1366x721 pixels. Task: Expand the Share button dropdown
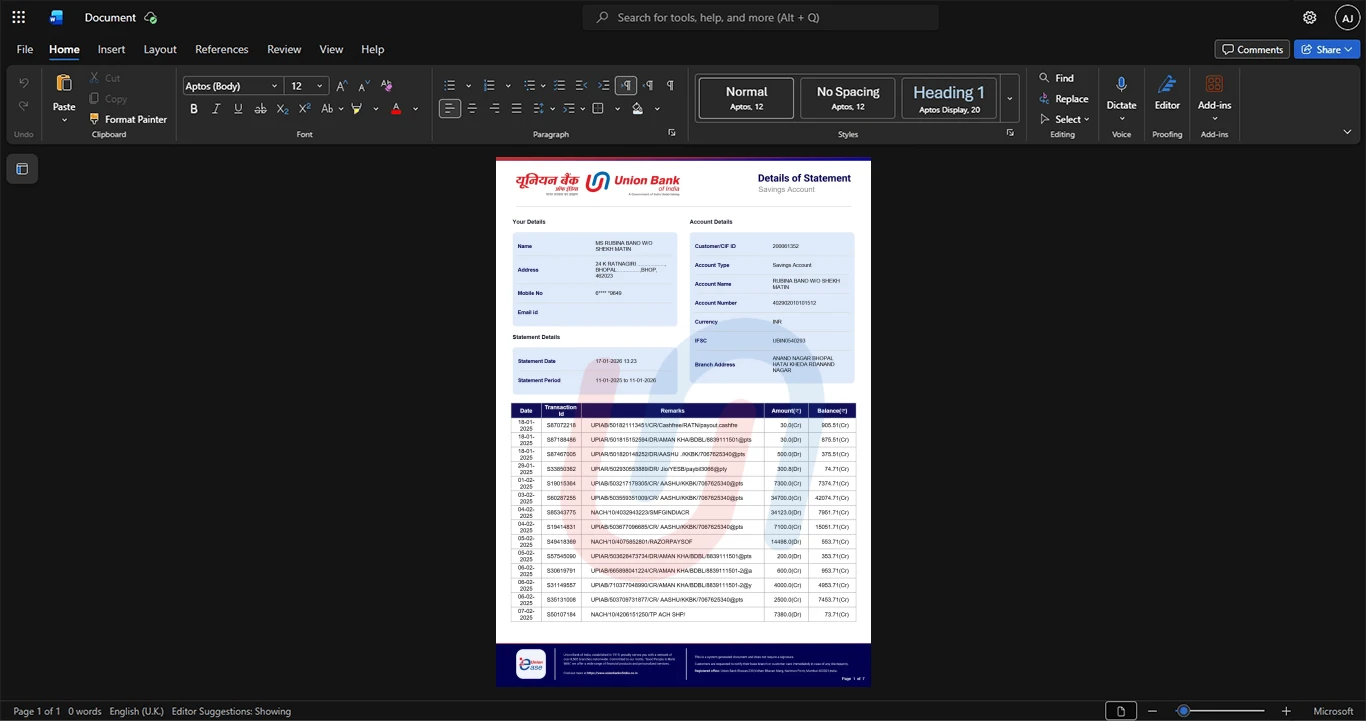click(1350, 49)
